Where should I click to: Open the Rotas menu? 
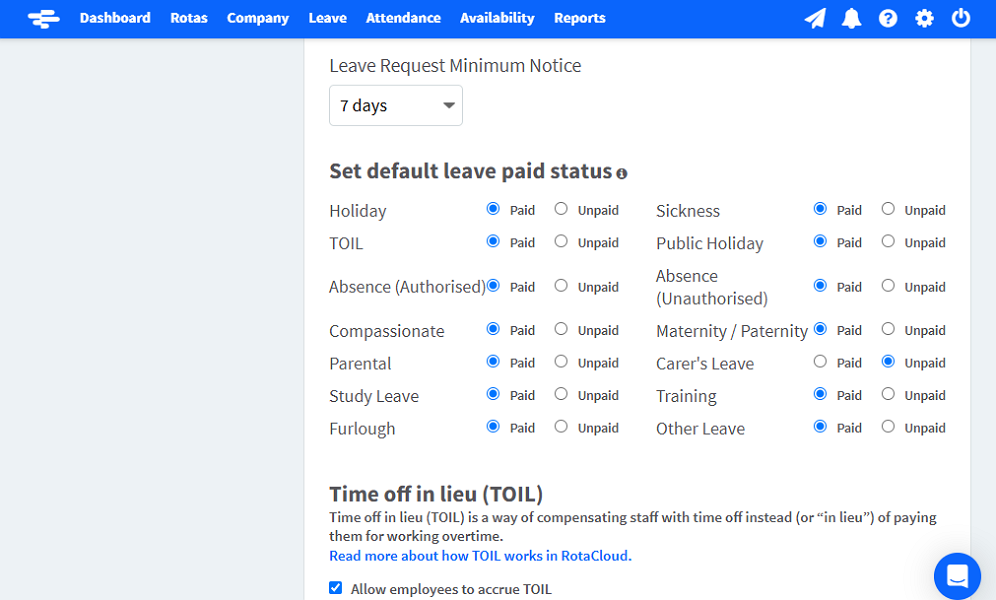189,18
